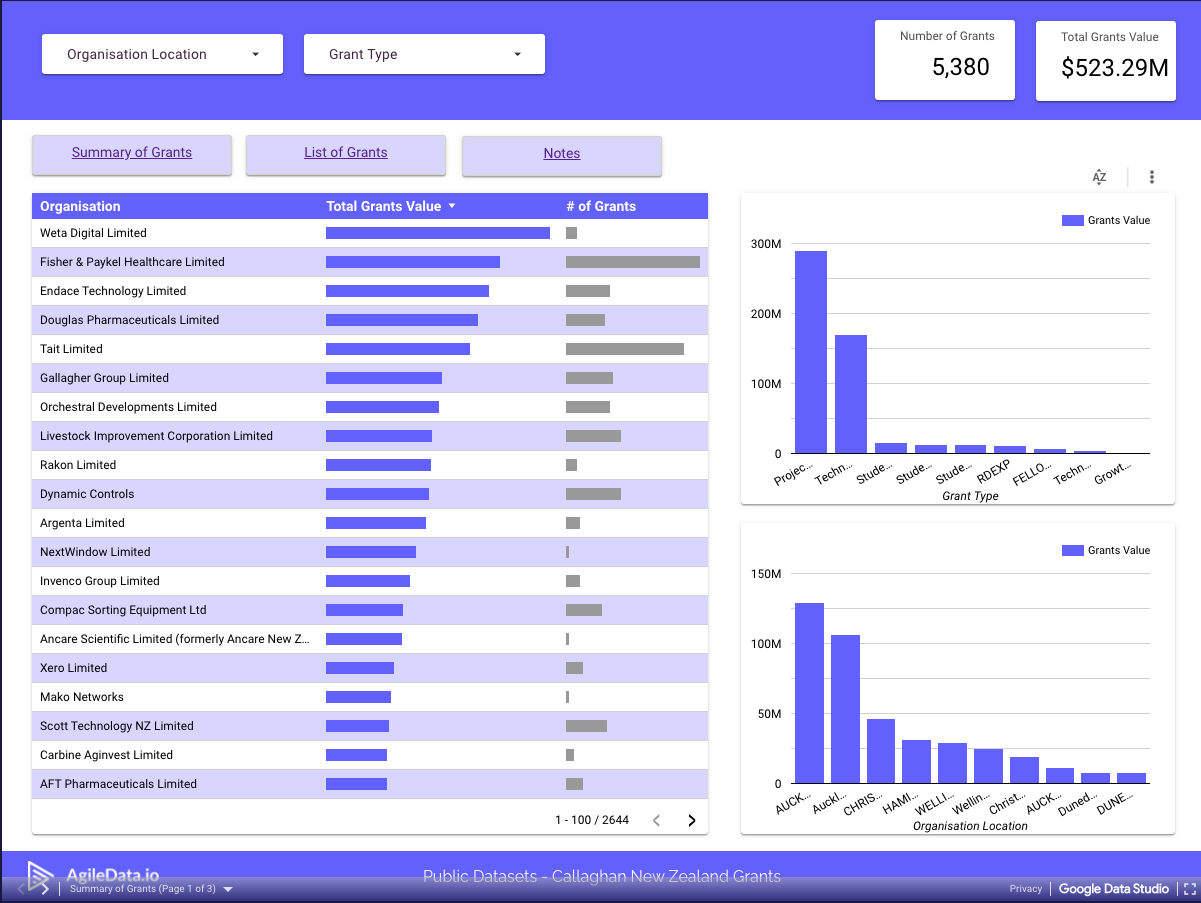Select the Invenco Group Limited row

(x=370, y=581)
